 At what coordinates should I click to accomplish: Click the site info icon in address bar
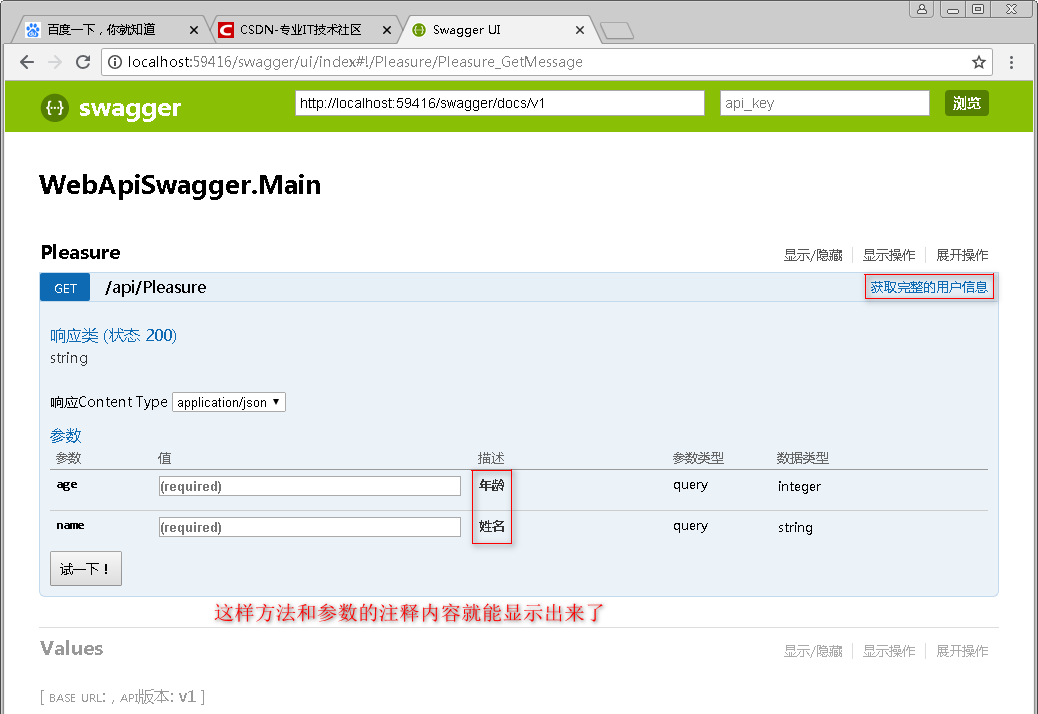point(116,62)
